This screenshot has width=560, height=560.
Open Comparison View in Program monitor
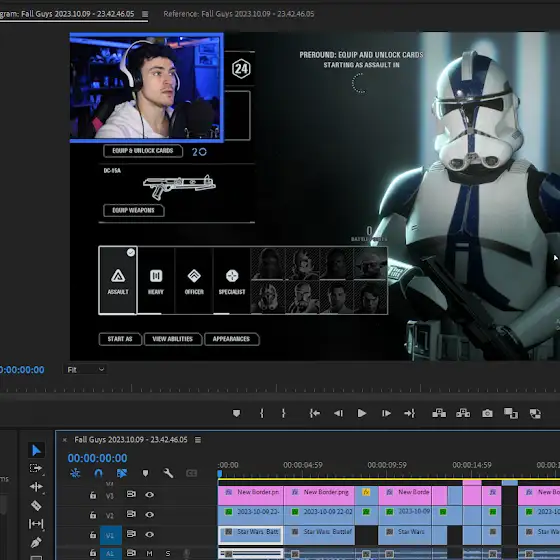(511, 413)
